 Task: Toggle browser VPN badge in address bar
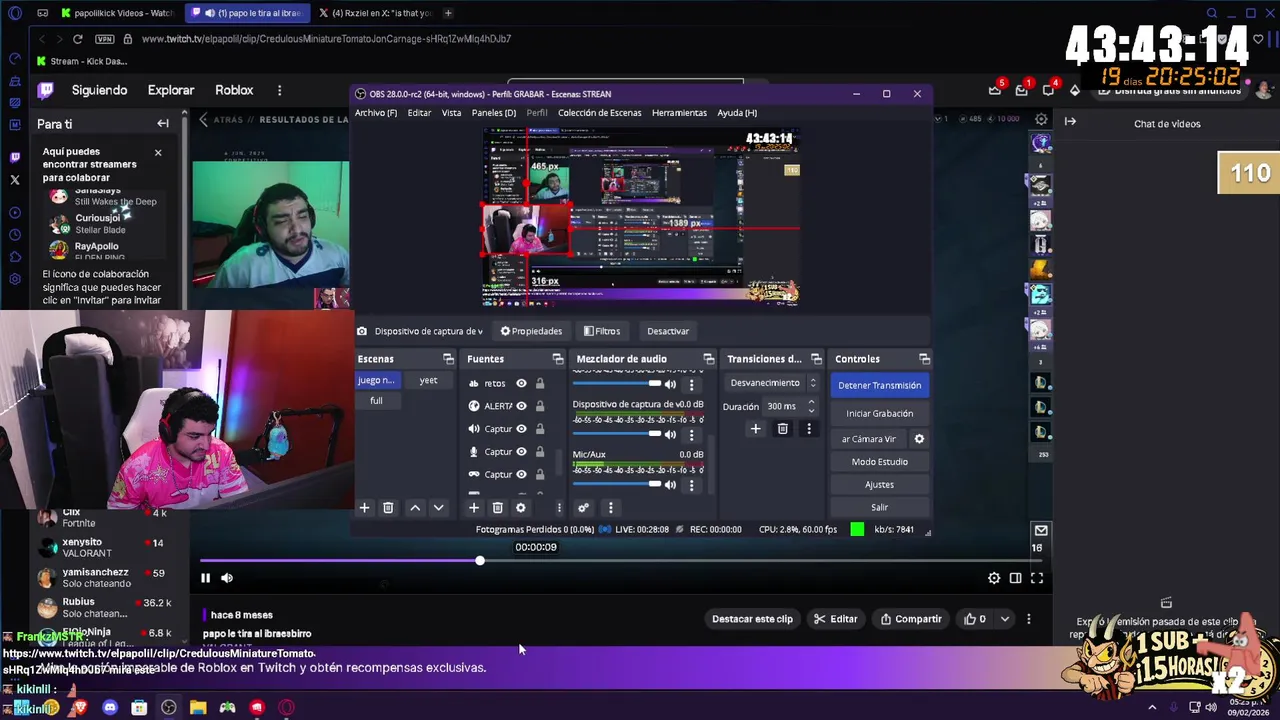[105, 39]
